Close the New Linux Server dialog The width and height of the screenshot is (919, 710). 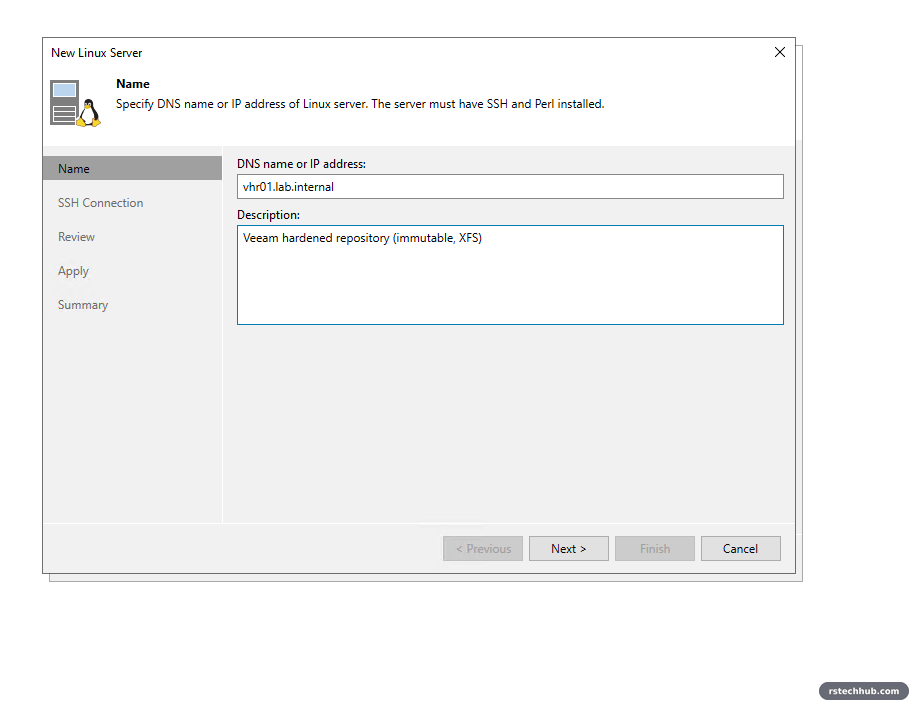pyautogui.click(x=780, y=52)
